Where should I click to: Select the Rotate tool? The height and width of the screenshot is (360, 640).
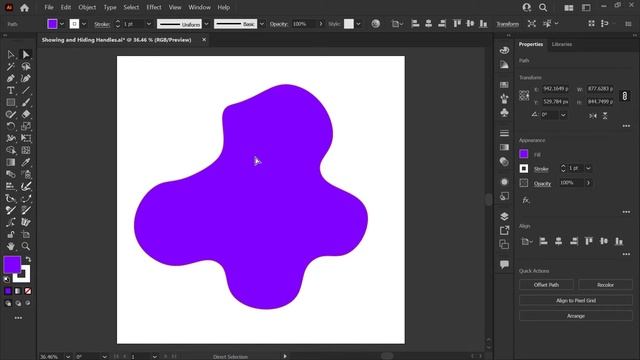click(x=11, y=126)
